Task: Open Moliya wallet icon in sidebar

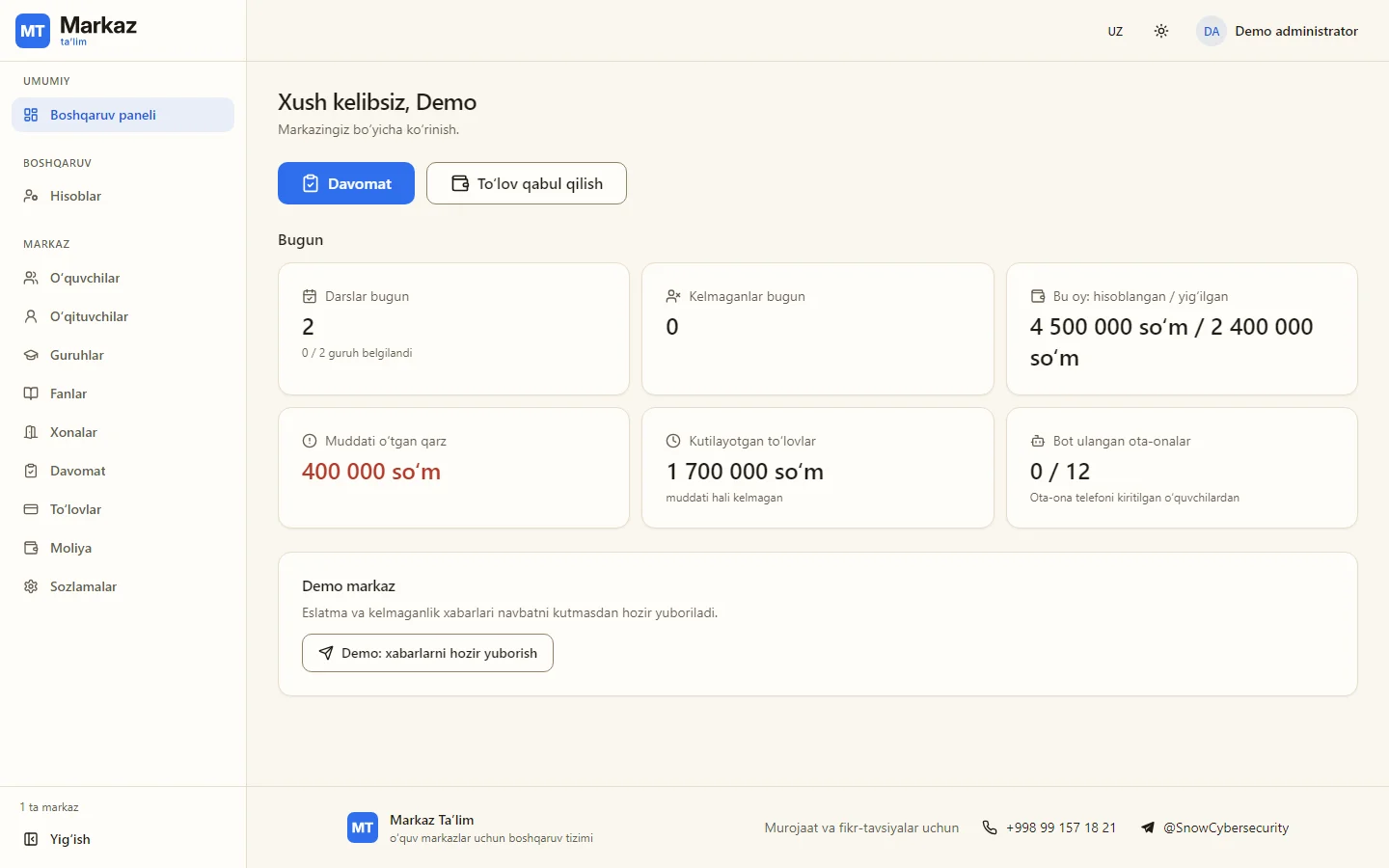Action: click(x=31, y=548)
